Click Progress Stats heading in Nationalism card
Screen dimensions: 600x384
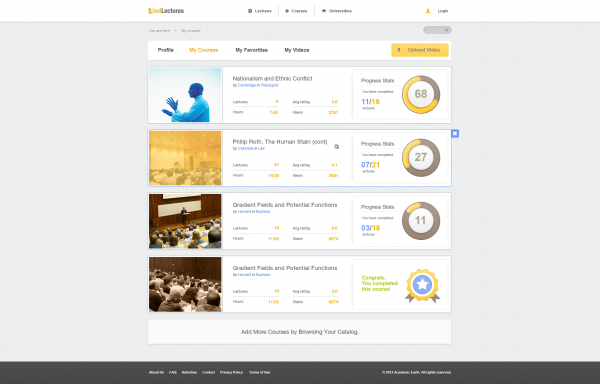coord(377,81)
